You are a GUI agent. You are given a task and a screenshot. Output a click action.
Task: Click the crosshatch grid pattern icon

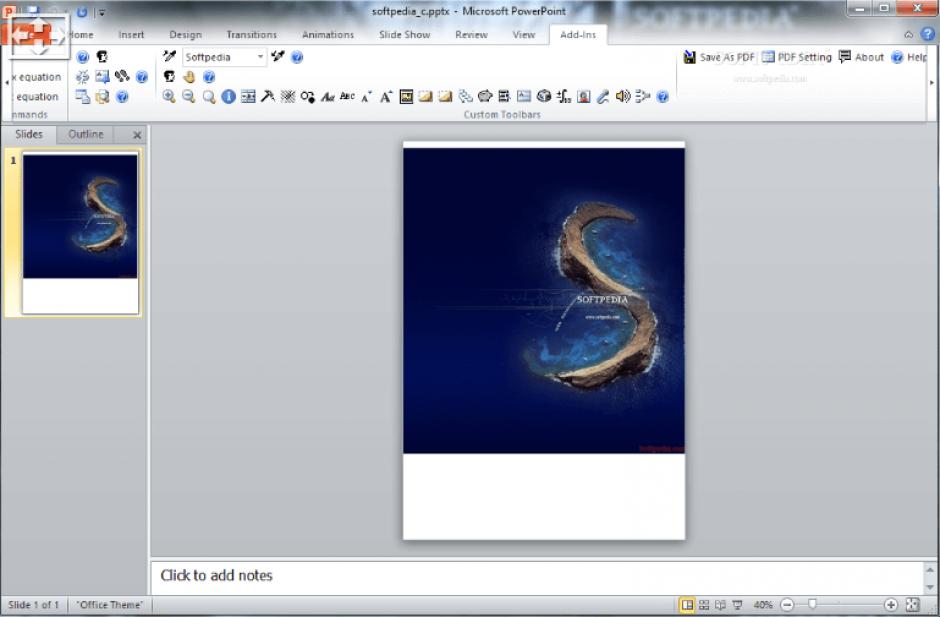point(288,97)
